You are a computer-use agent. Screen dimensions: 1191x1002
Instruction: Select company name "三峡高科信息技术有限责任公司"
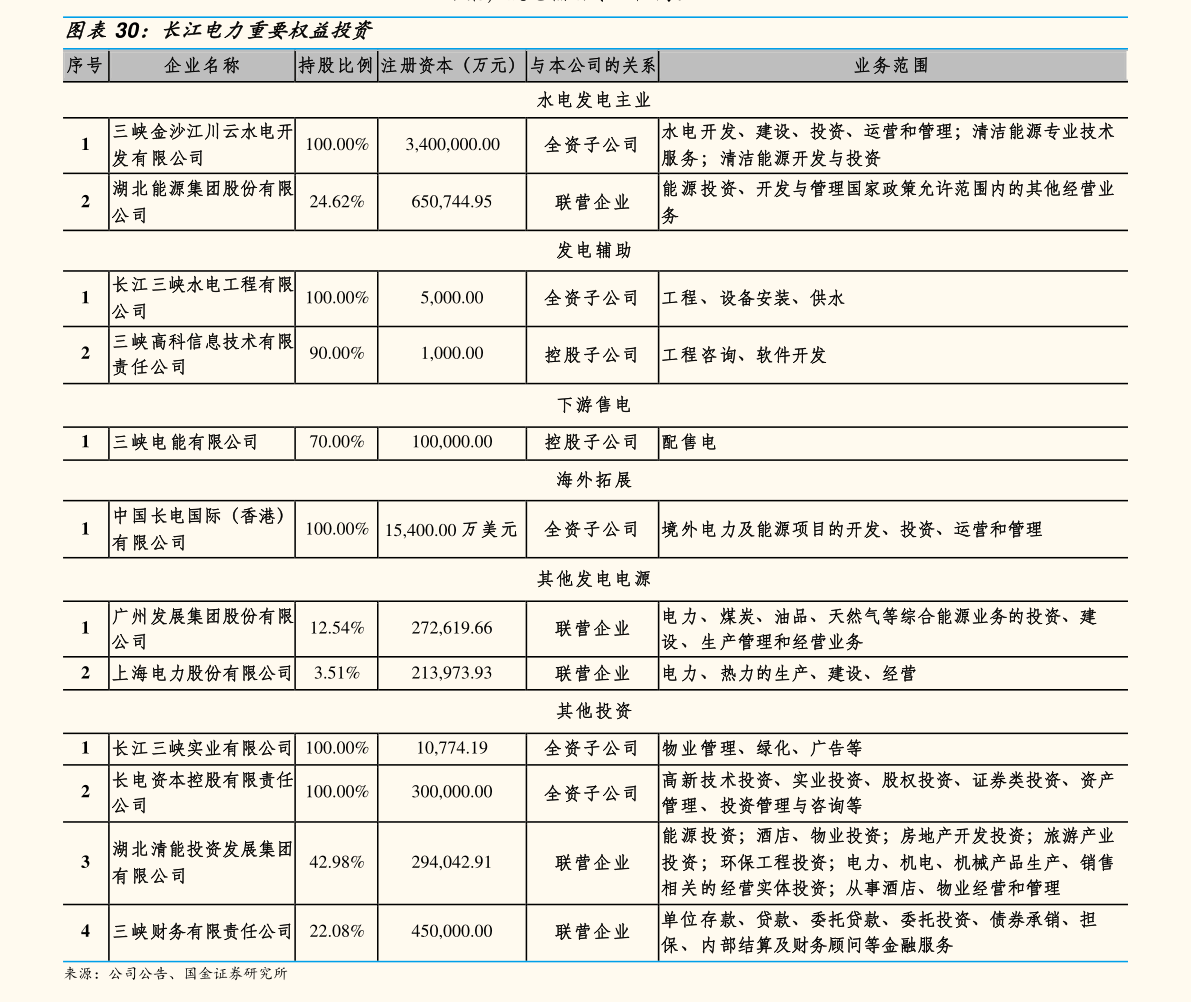[202, 354]
